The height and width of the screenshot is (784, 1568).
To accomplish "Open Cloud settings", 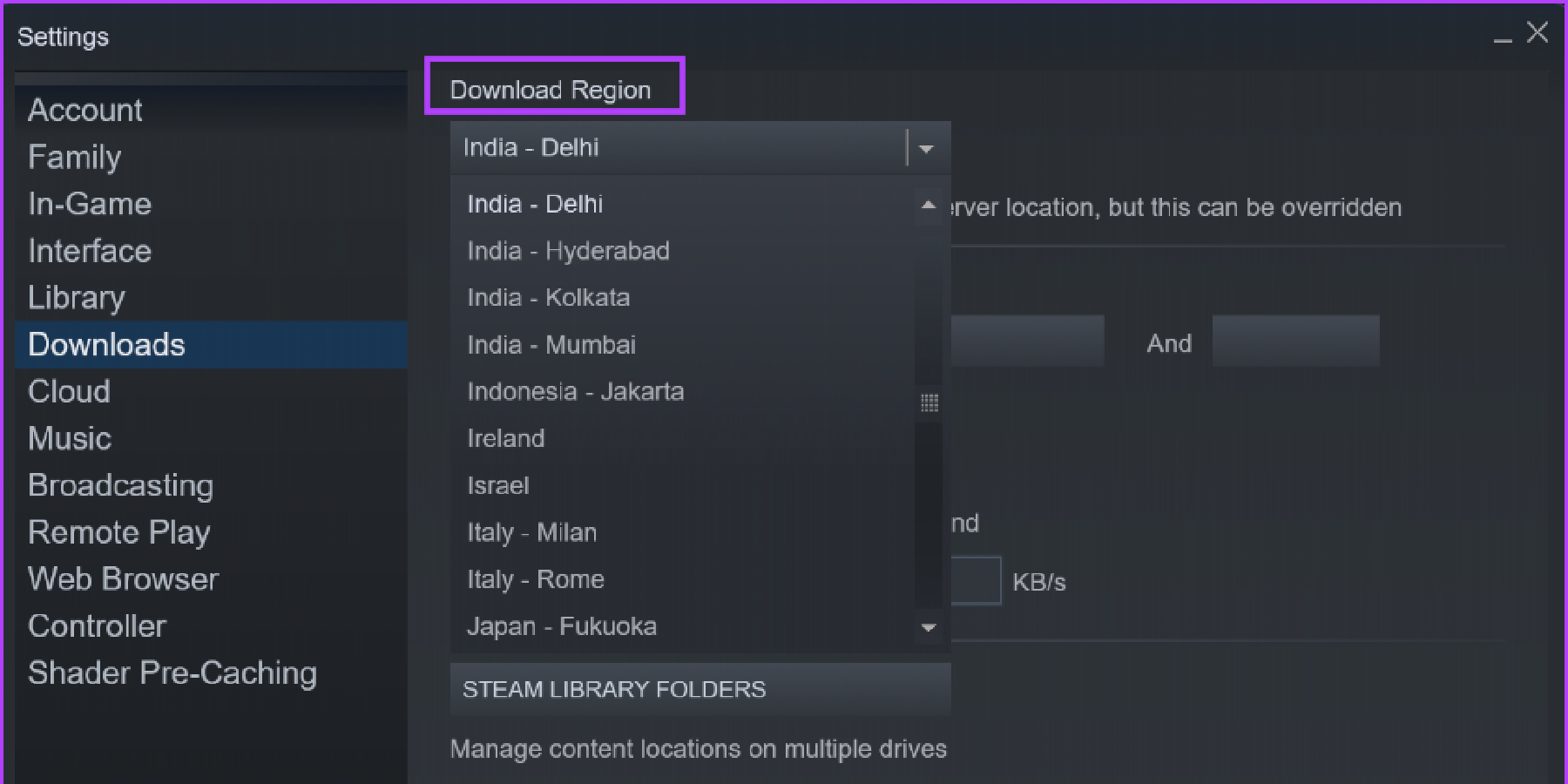I will point(211,392).
